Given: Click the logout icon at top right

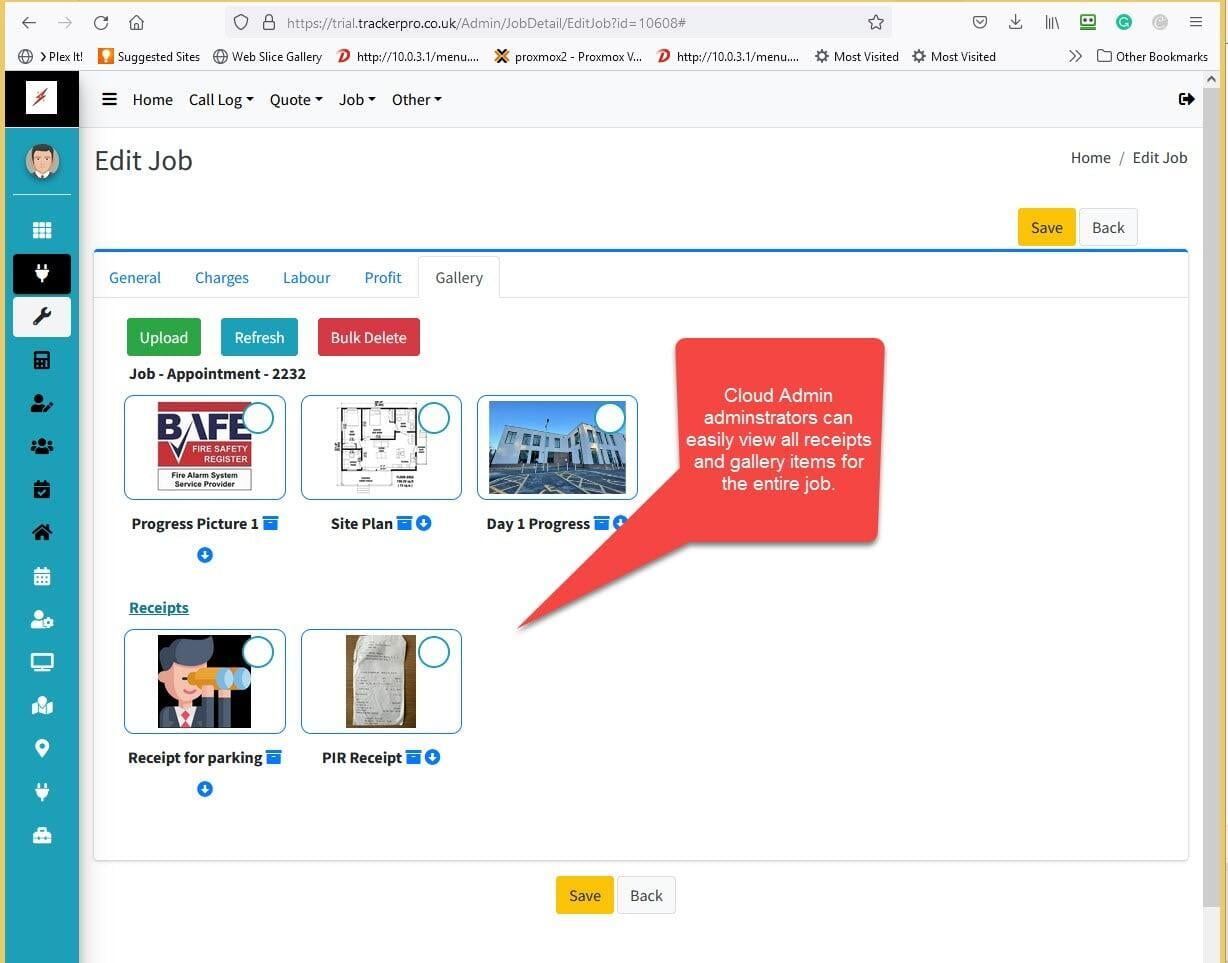Looking at the screenshot, I should (1186, 99).
